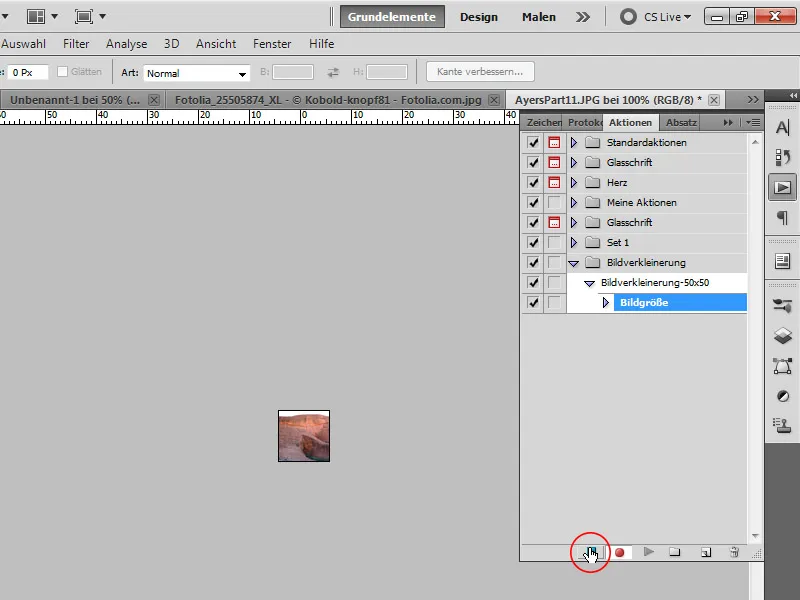Collapse the Bildverkleinerung set
The width and height of the screenshot is (800, 600).
point(573,263)
